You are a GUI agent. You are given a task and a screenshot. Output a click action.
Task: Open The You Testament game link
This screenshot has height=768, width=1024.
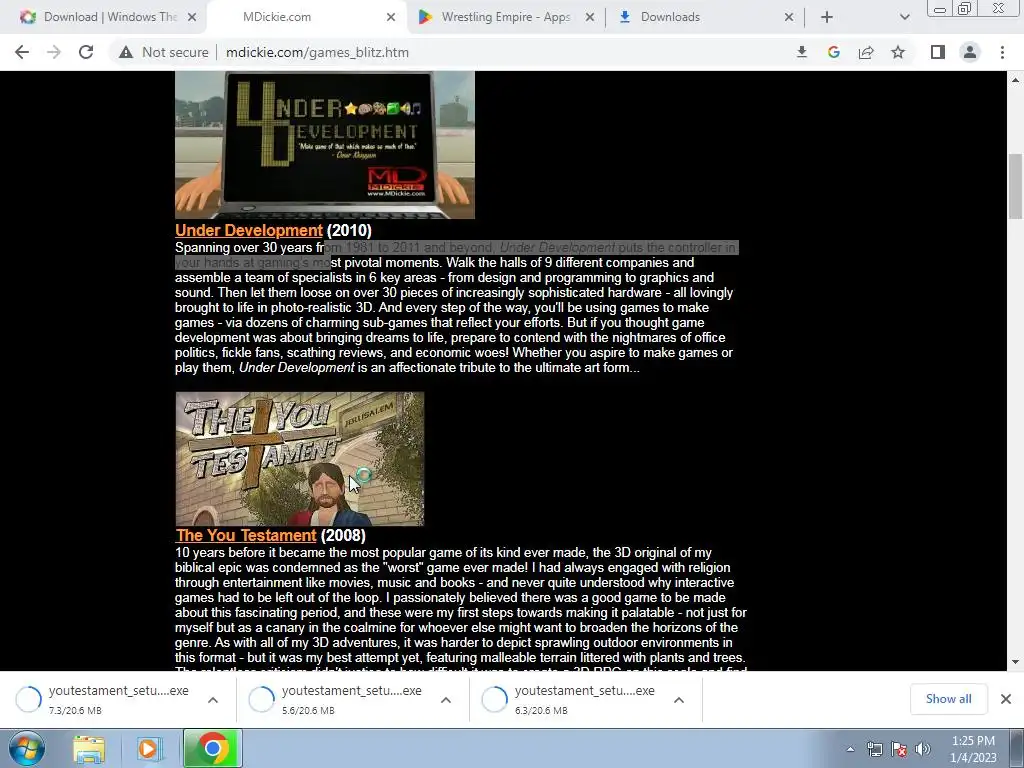point(246,536)
